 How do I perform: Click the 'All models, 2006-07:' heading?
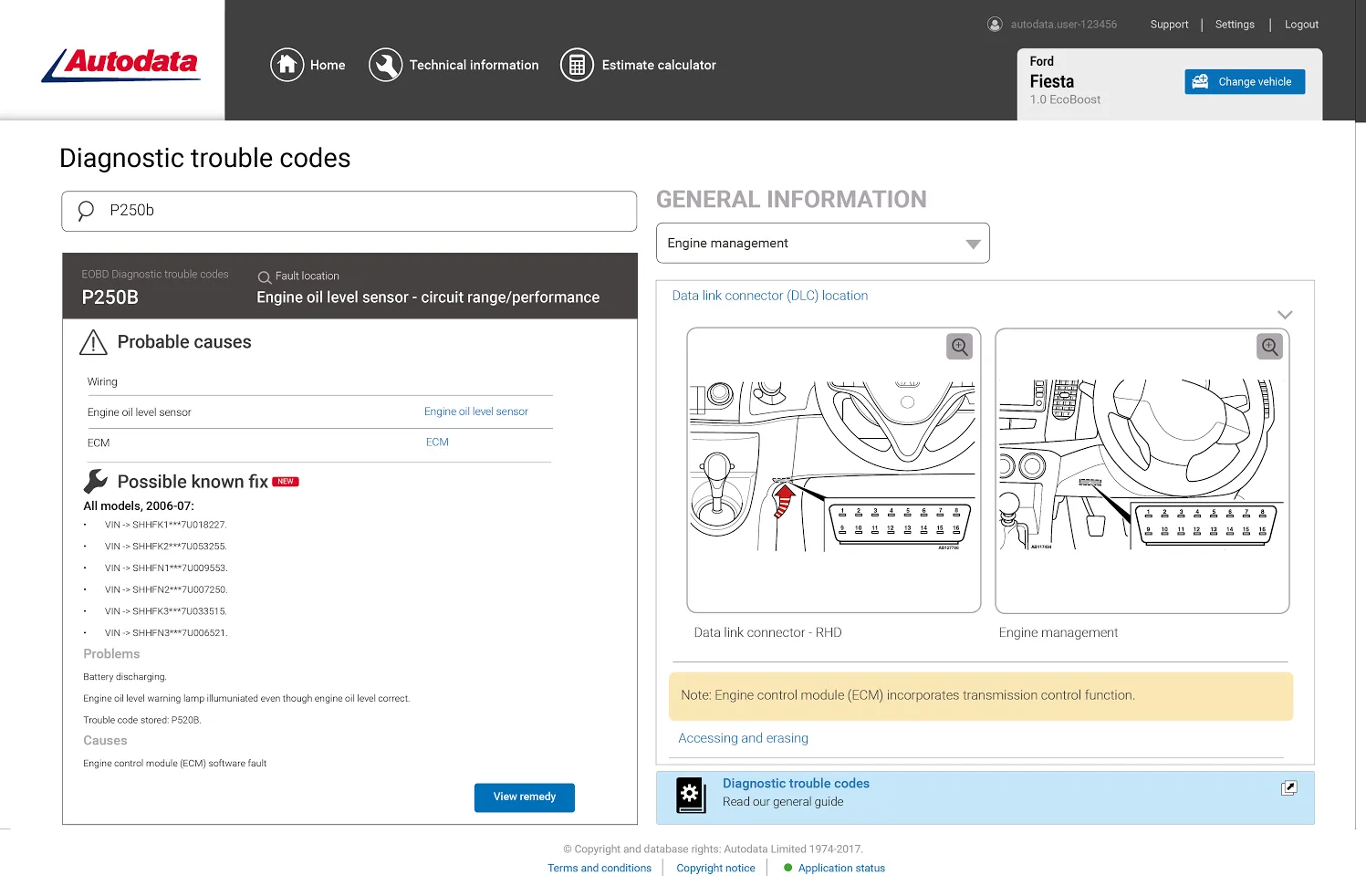click(x=139, y=505)
